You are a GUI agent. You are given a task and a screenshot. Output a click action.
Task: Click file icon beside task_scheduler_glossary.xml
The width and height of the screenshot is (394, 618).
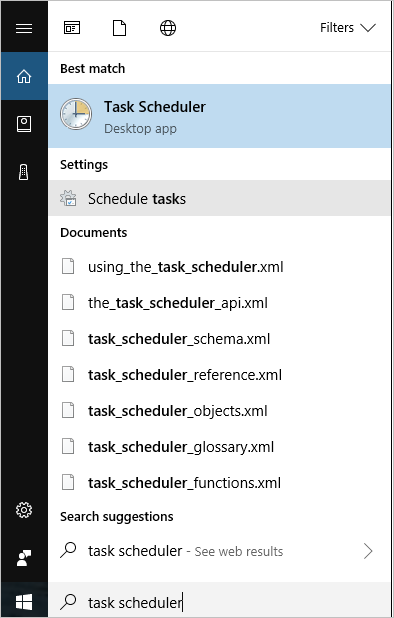(x=68, y=447)
